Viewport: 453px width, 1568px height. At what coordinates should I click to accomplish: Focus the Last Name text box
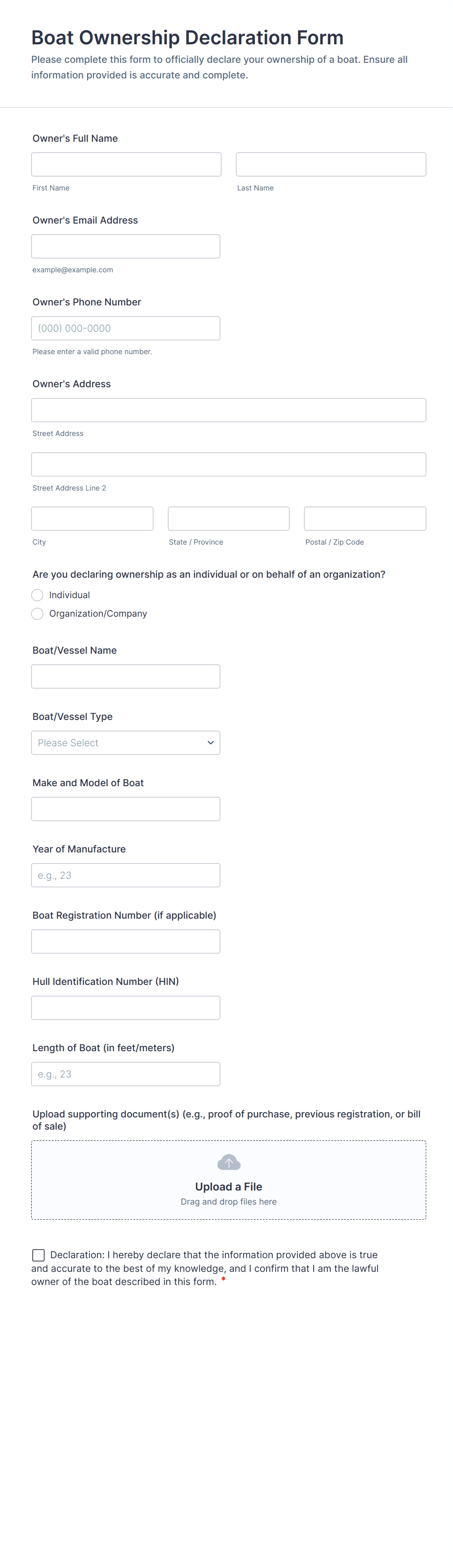pos(331,164)
